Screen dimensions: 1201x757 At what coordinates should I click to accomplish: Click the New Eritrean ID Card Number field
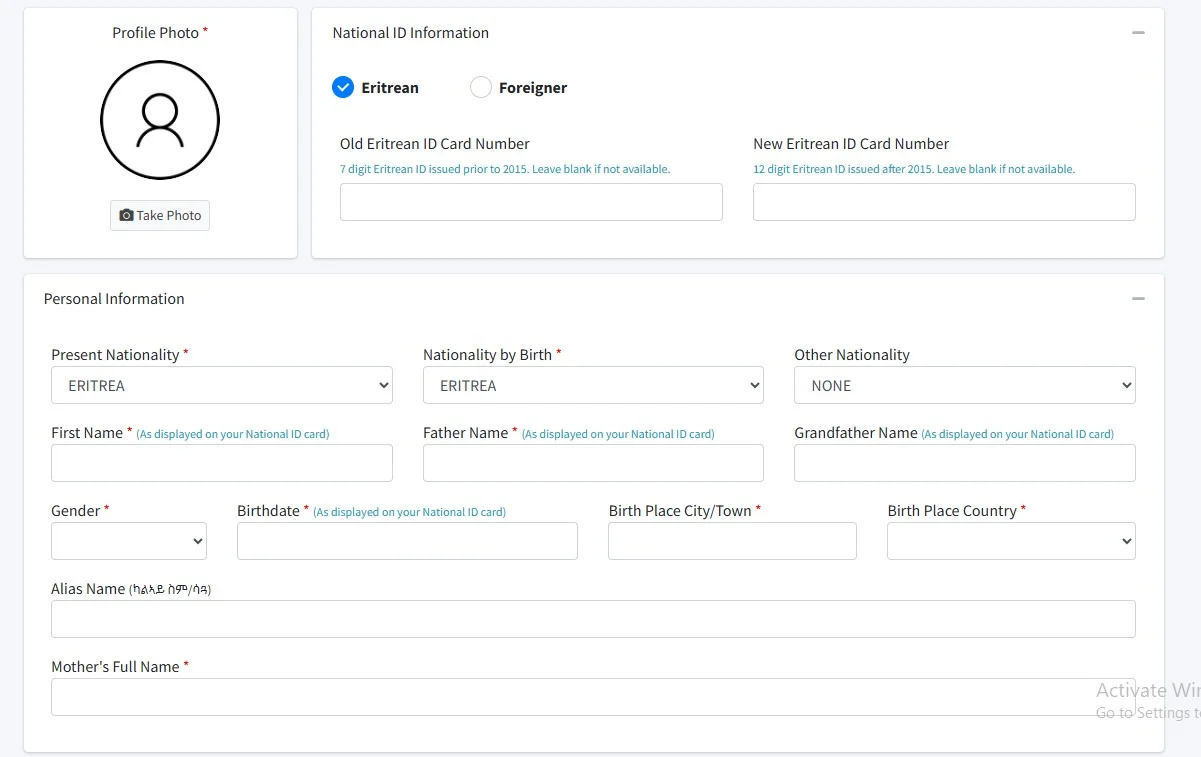click(x=944, y=202)
